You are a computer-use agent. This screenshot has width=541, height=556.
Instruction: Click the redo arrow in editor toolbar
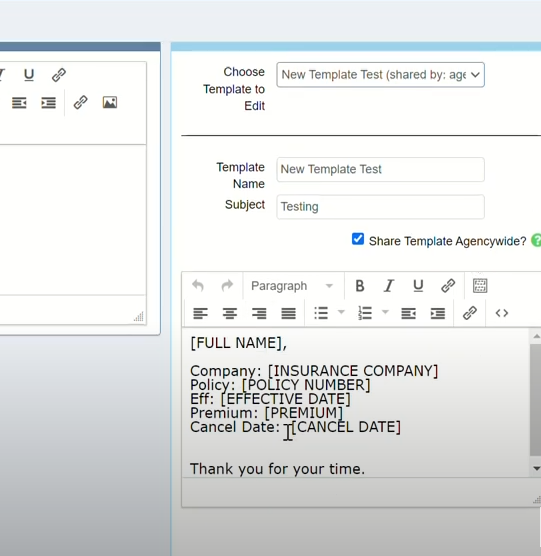(x=227, y=285)
